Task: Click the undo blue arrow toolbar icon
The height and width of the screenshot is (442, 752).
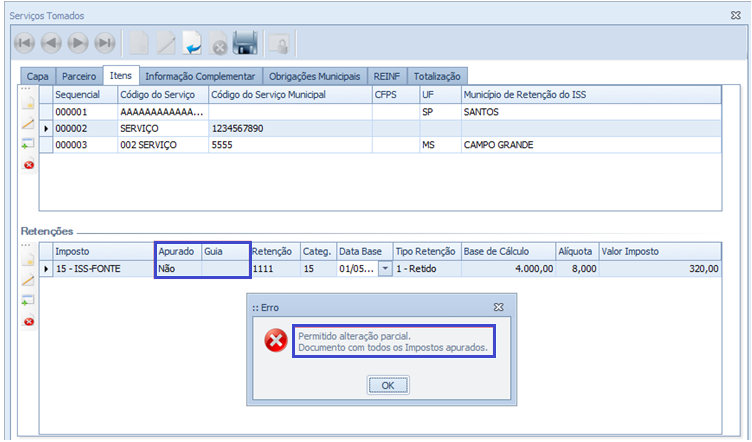Action: click(192, 43)
